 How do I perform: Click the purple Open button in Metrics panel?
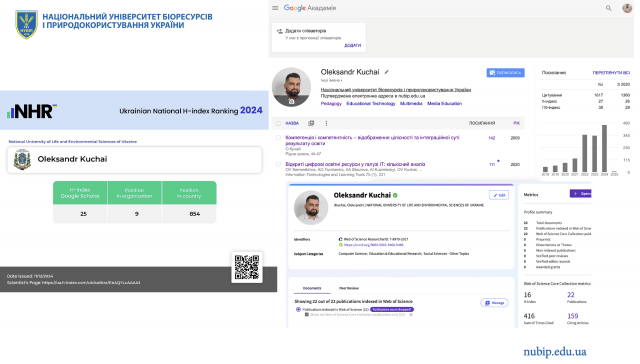(x=580, y=193)
